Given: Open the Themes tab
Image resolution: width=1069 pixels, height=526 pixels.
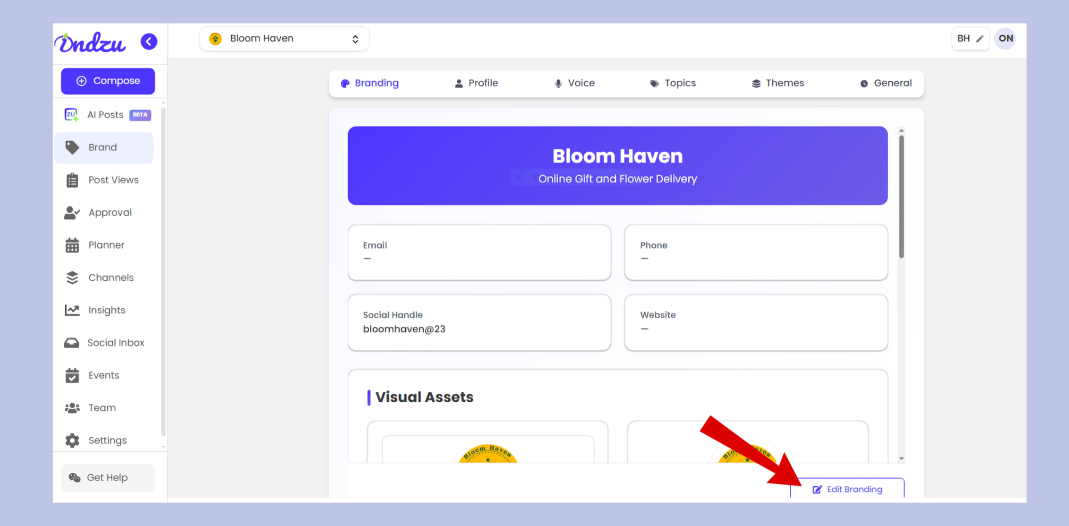Looking at the screenshot, I should (777, 83).
